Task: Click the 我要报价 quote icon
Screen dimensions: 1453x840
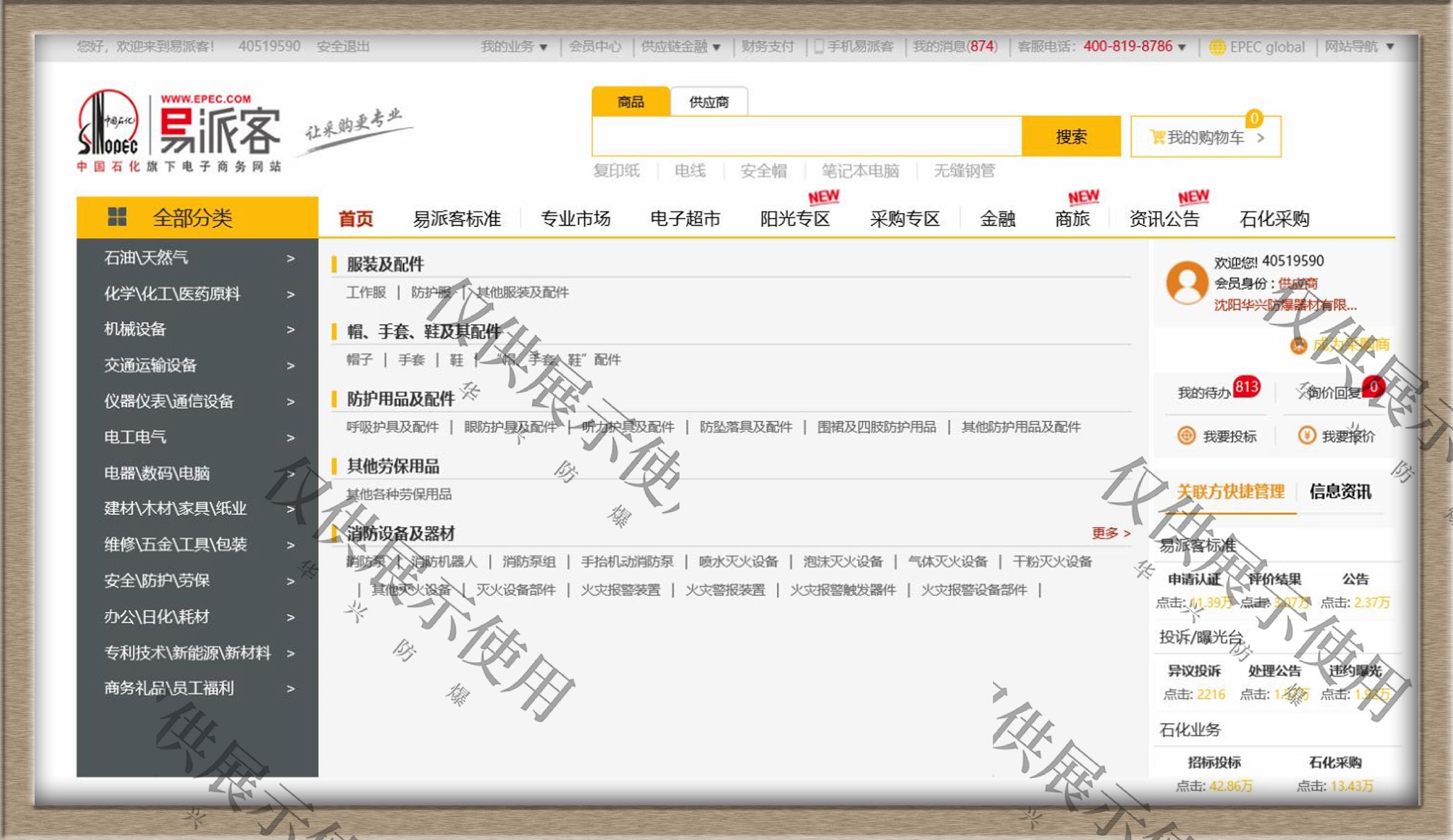Action: click(x=1306, y=435)
